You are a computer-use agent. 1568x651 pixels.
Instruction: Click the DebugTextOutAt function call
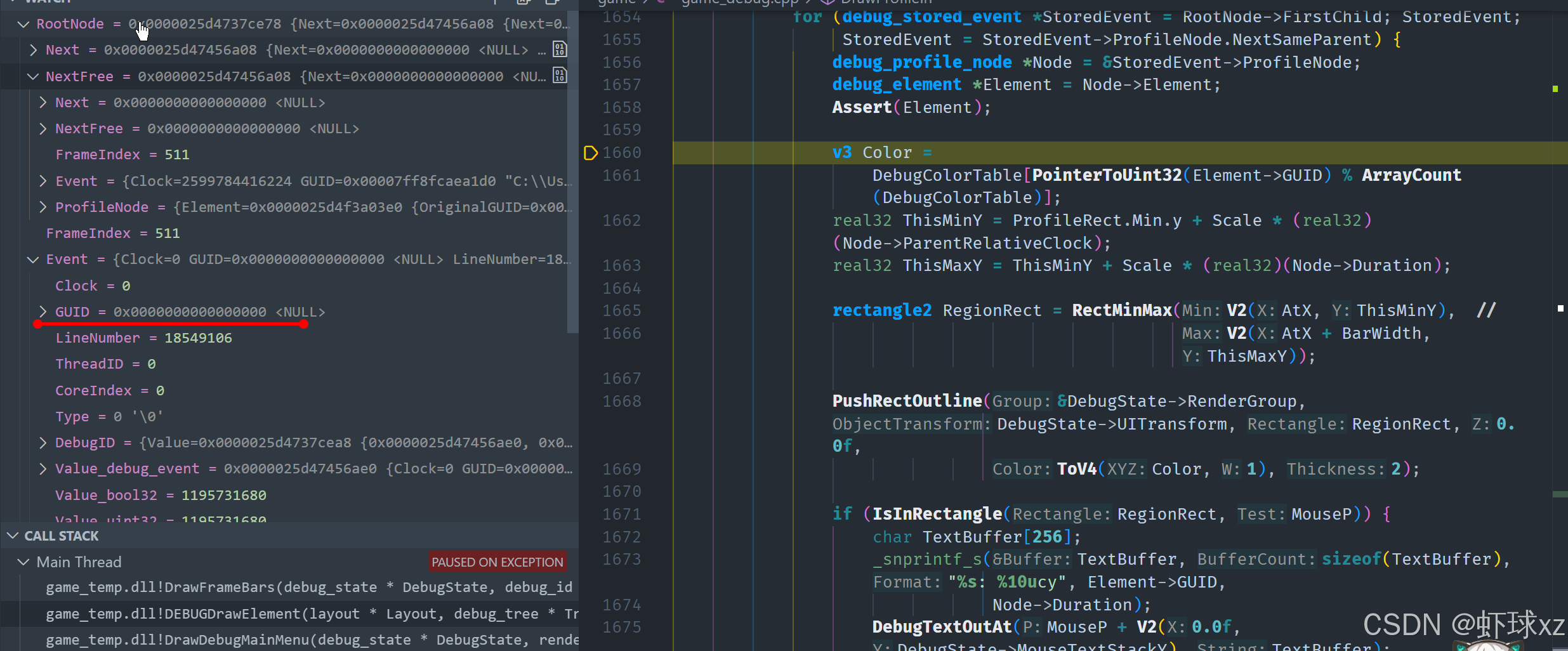[942, 628]
